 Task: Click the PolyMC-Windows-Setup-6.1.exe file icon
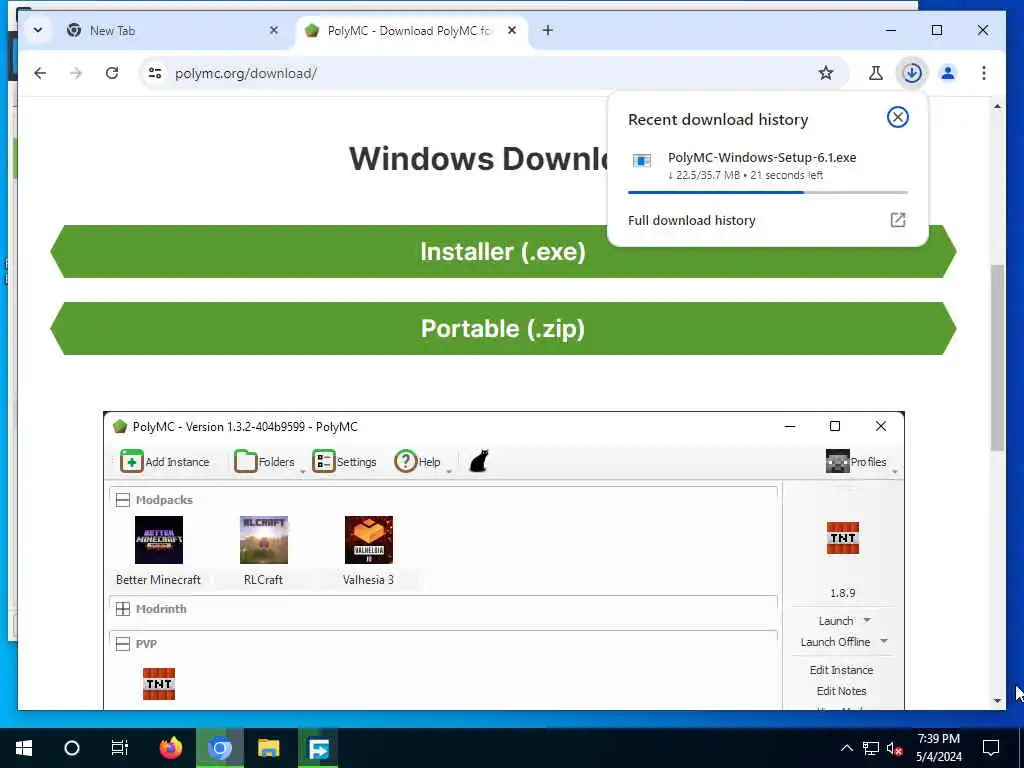pyautogui.click(x=642, y=161)
